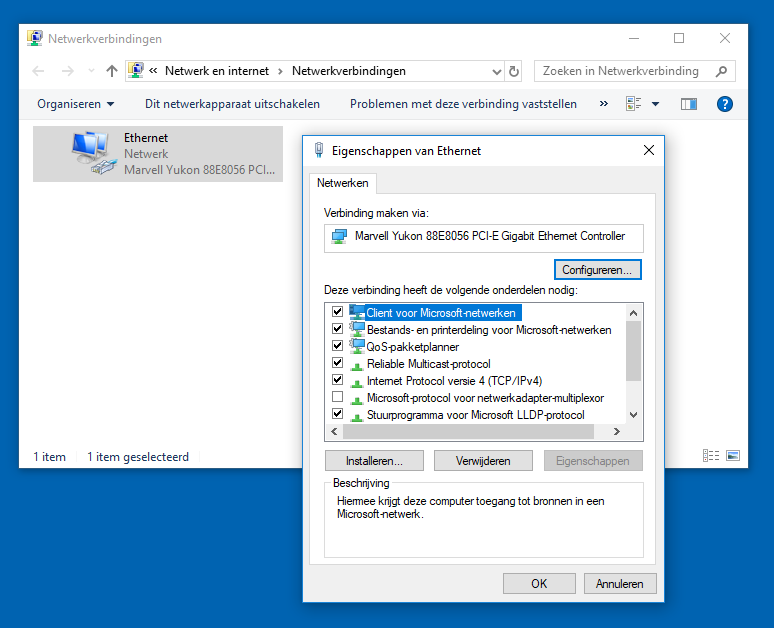Uncheck Reliable Multicast-protocol
Viewport: 774px width, 628px height.
tap(338, 363)
